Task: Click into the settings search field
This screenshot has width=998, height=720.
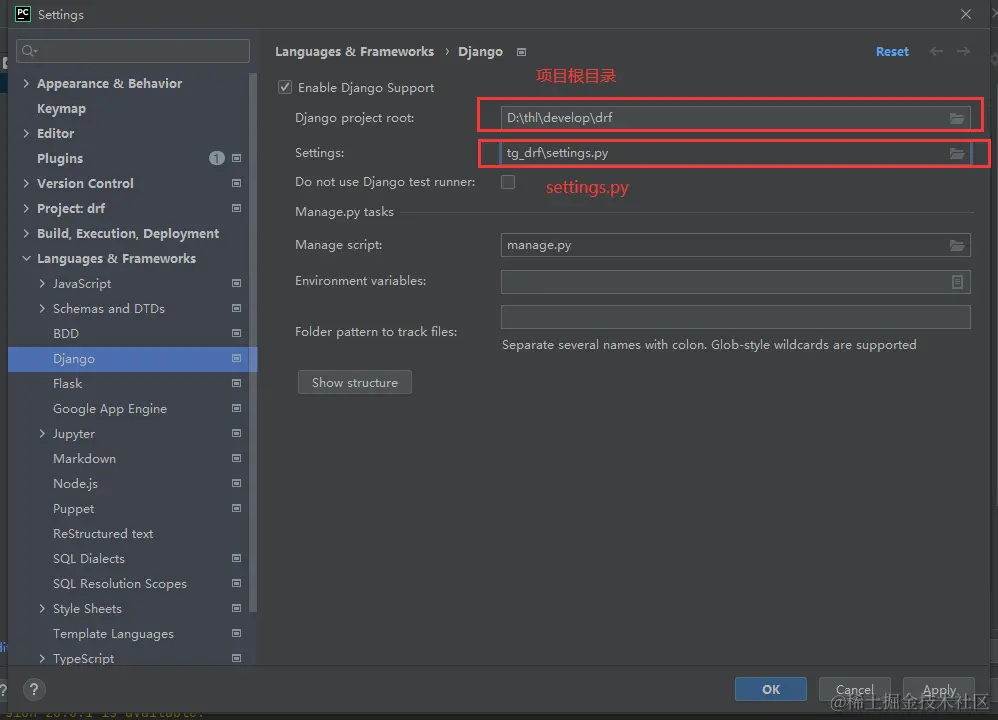Action: coord(133,51)
